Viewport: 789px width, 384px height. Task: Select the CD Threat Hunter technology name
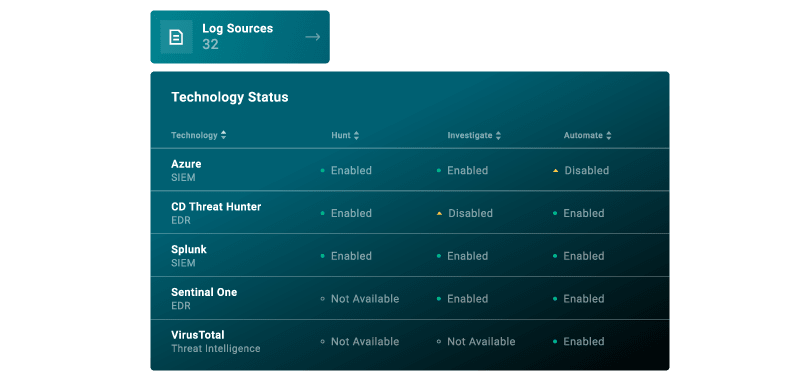tap(216, 207)
